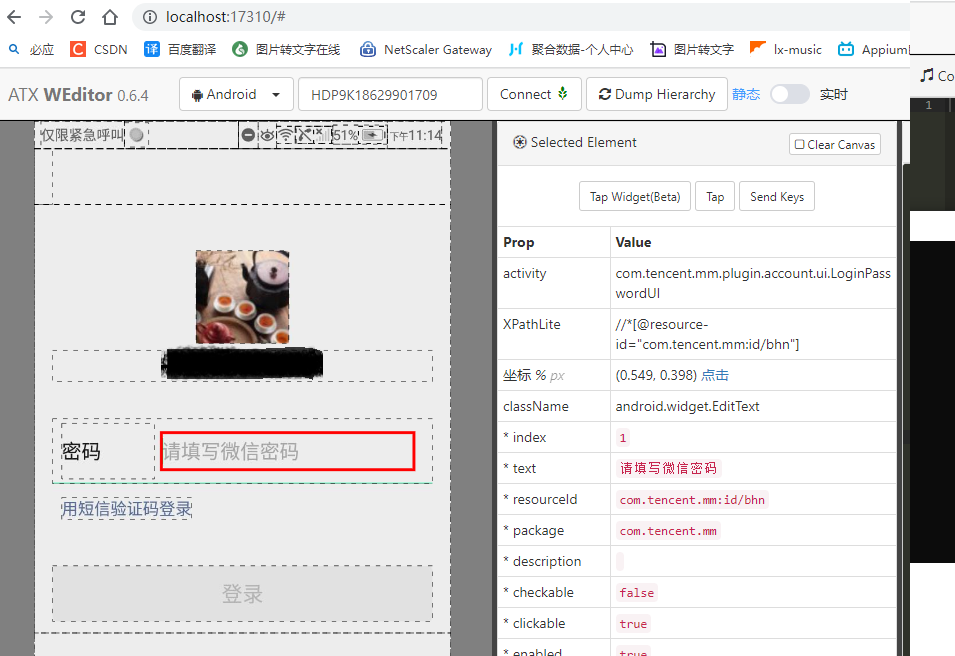Viewport: 955px width, 656px height.
Task: Select the 请填写微信密码 password field
Action: coord(287,451)
